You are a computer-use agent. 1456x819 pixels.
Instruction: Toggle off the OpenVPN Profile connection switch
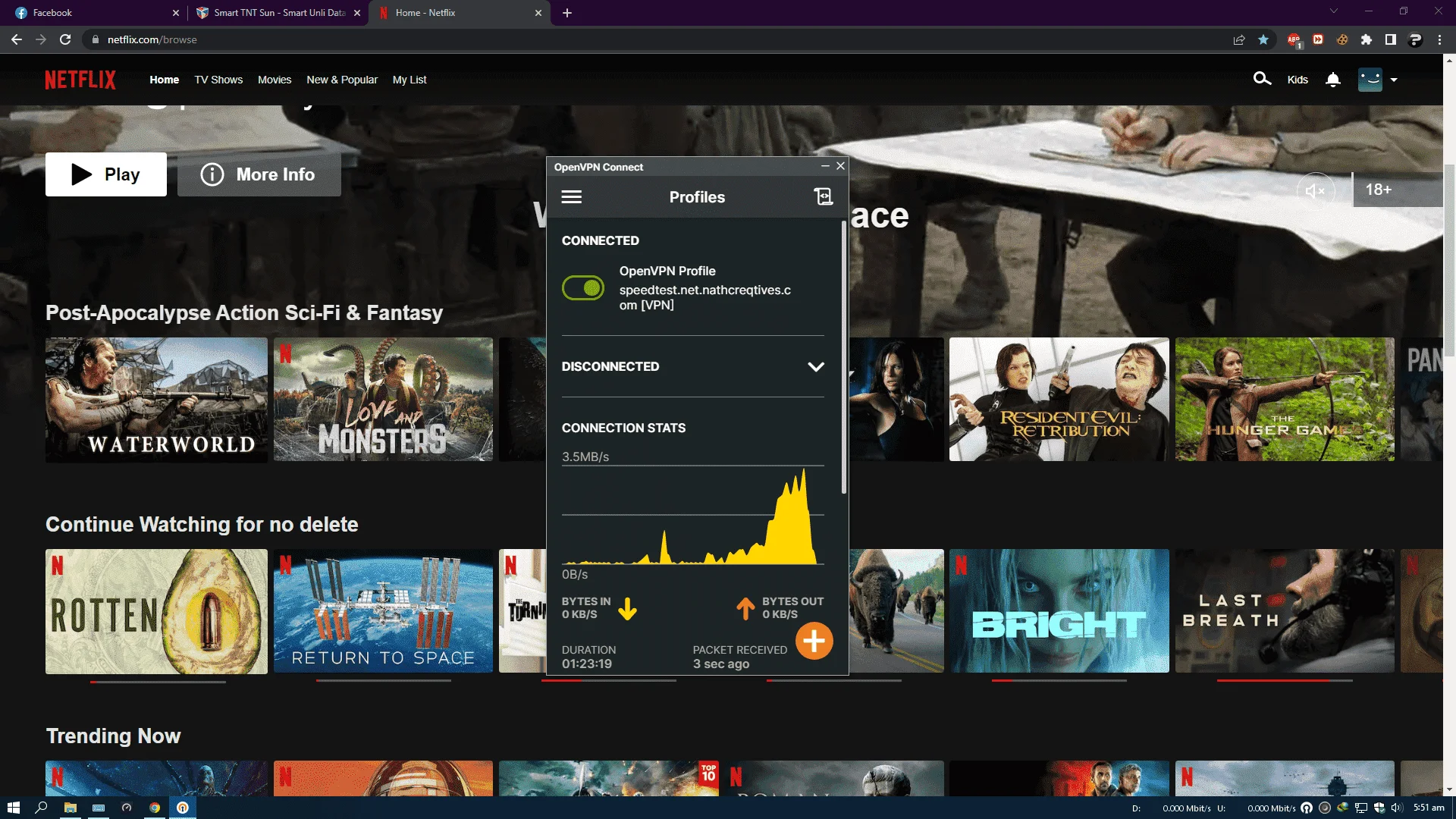(583, 287)
